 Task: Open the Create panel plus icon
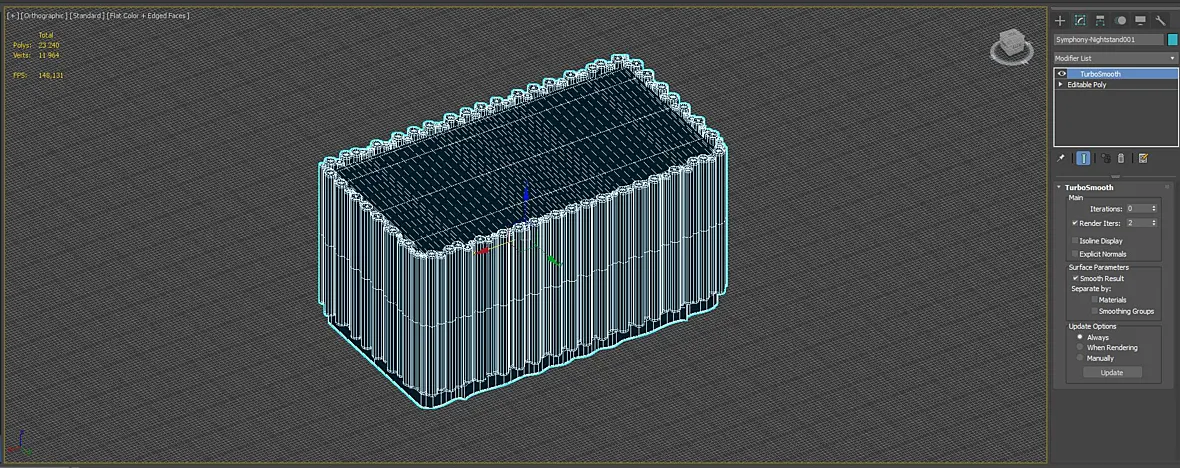[1060, 21]
